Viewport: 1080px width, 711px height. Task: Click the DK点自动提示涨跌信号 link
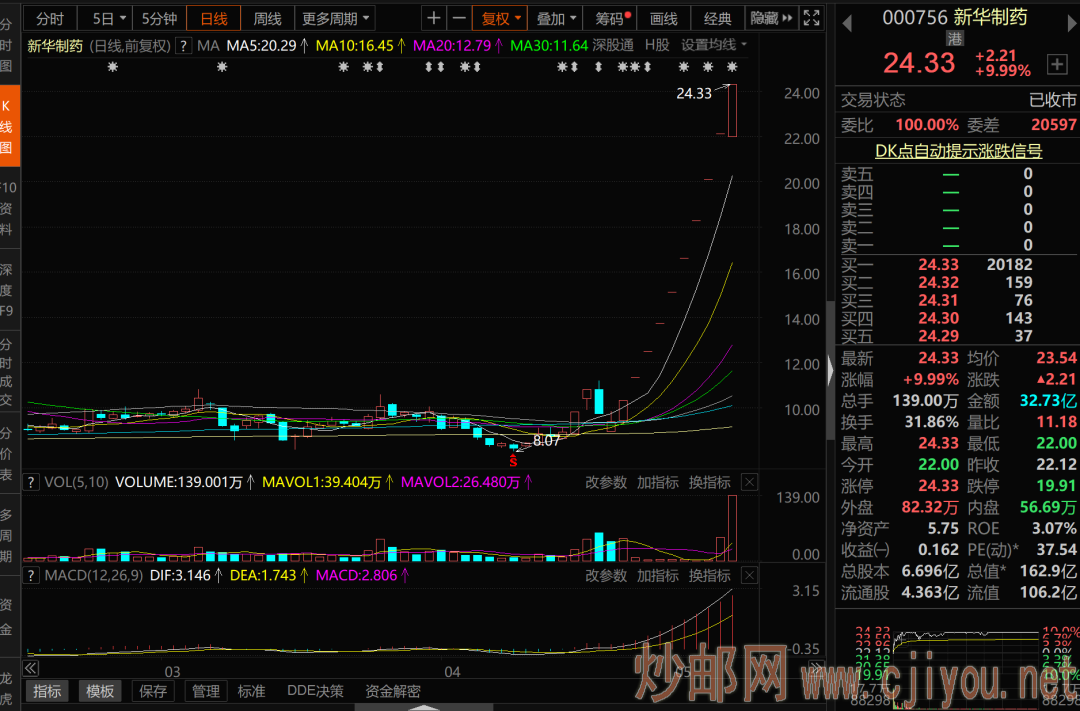(958, 151)
